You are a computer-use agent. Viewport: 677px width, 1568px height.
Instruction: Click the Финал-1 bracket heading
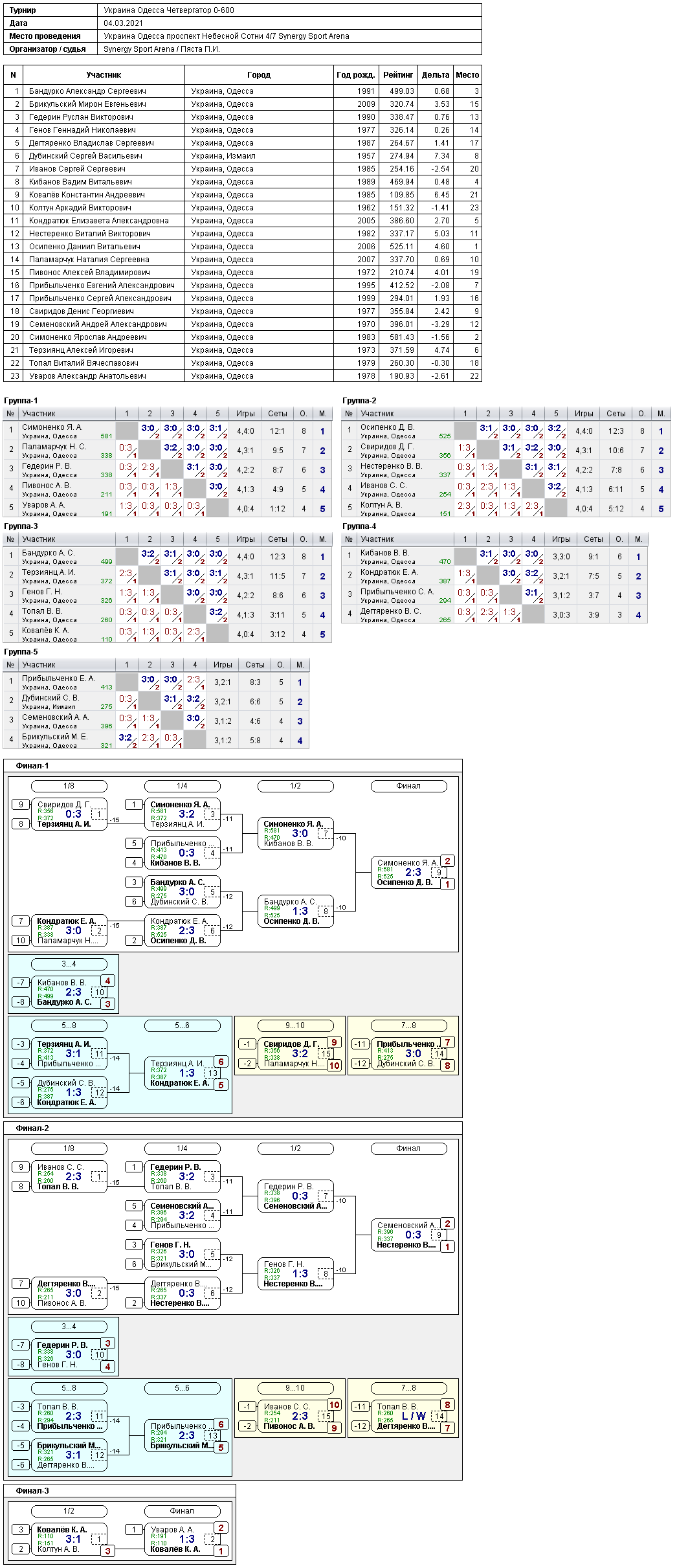32,766
